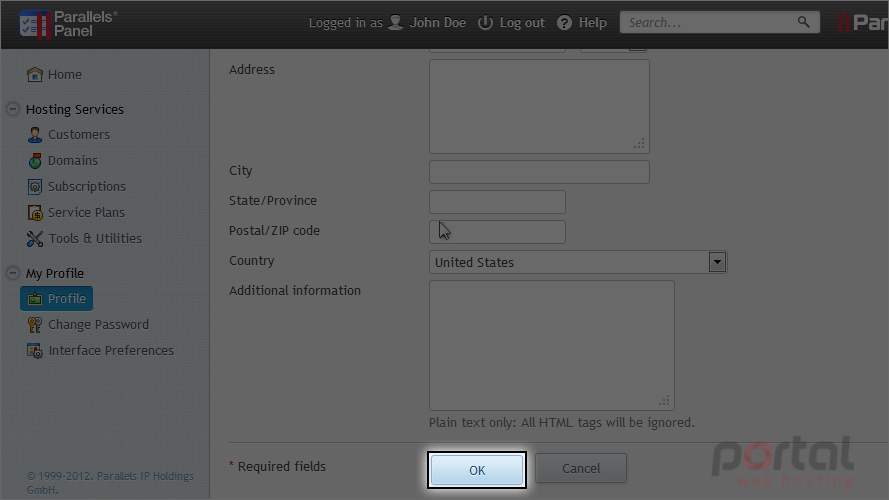Click the Additional information resize grip
The image size is (889, 500).
pyautogui.click(x=664, y=401)
